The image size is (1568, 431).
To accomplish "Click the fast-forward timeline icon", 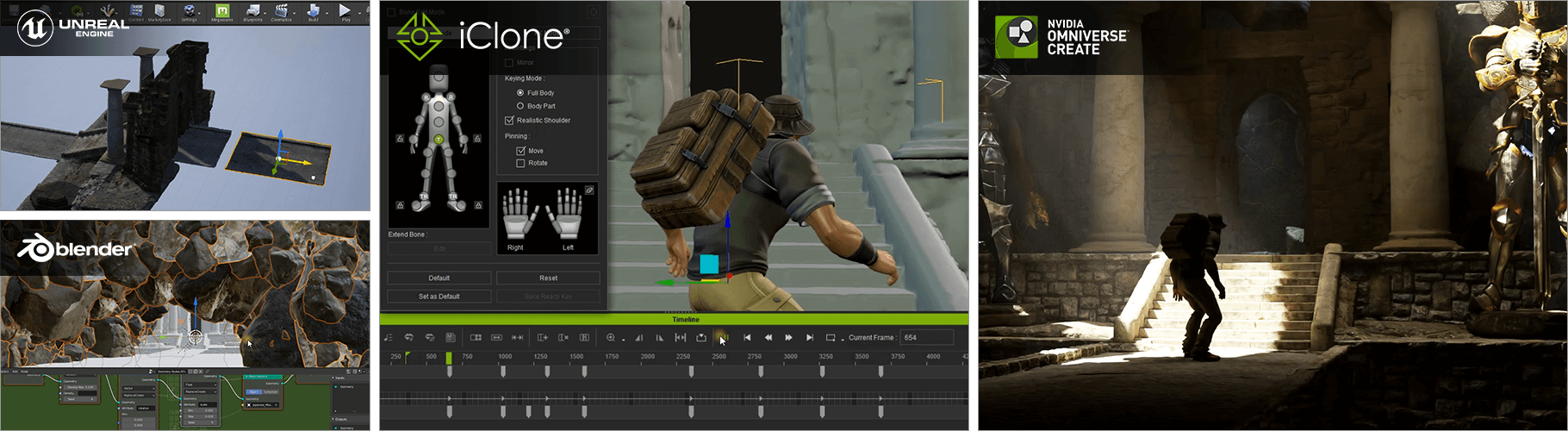I will pyautogui.click(x=788, y=338).
